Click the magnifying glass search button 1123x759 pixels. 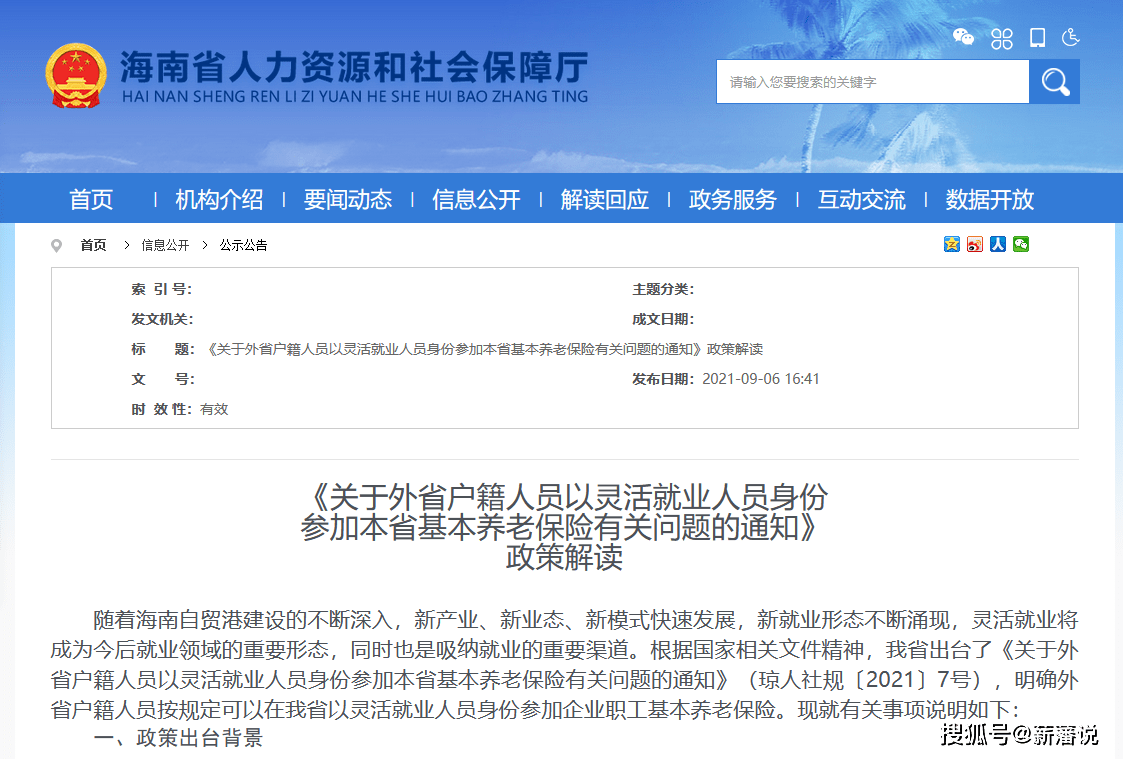(1054, 82)
